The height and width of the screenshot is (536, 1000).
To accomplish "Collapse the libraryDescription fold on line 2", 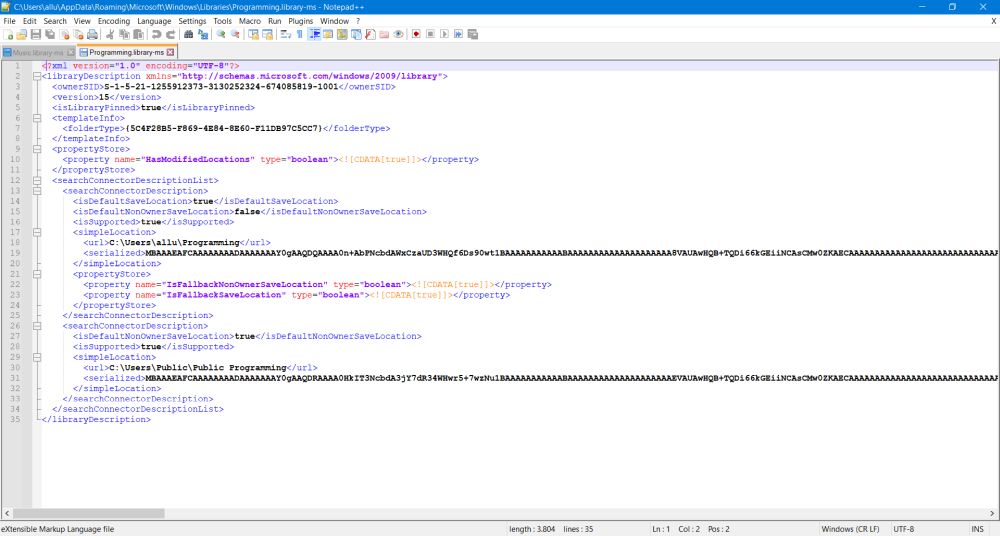I will coord(37,76).
